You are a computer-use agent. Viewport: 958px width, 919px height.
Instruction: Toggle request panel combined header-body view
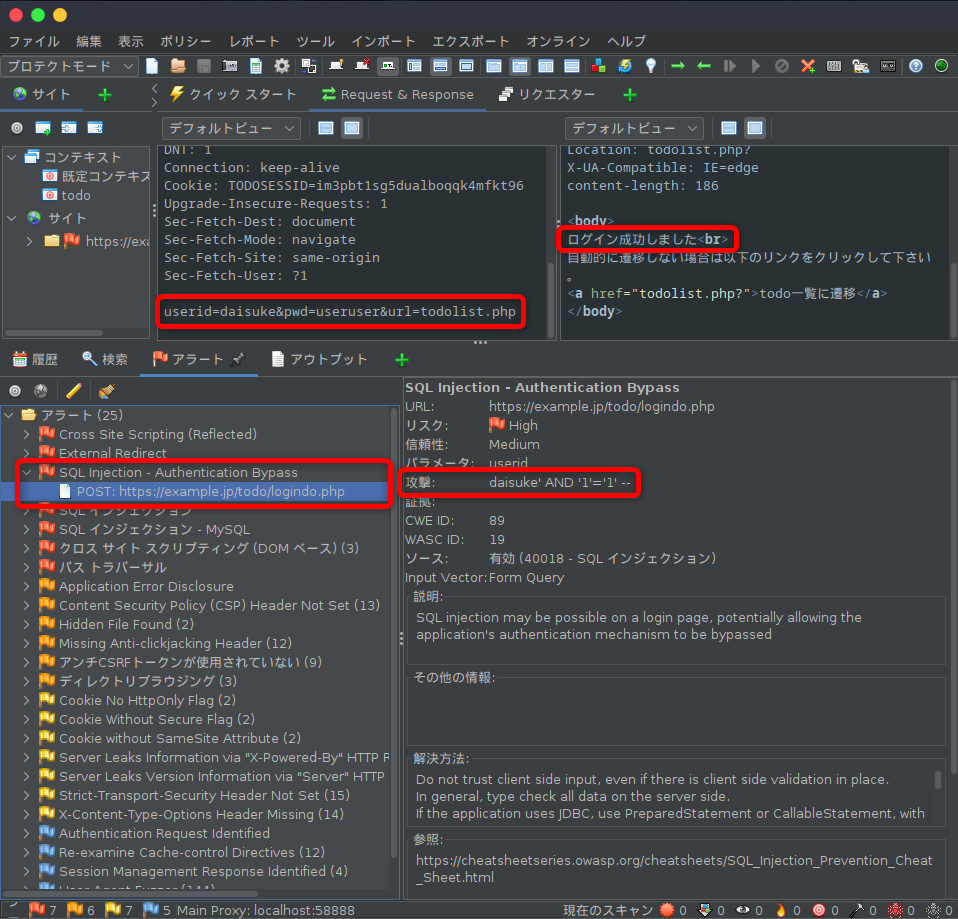(352, 128)
